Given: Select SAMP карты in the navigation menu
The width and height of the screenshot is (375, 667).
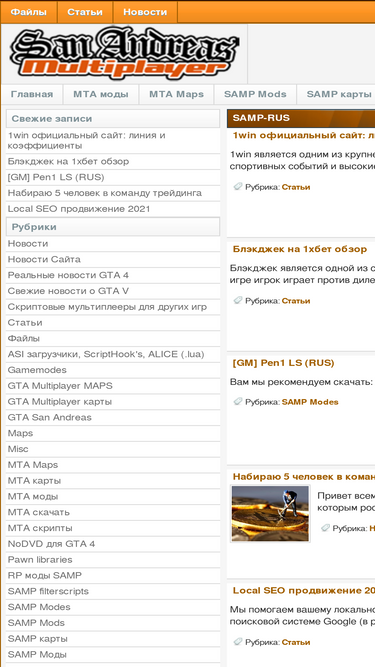Looking at the screenshot, I should tap(339, 94).
